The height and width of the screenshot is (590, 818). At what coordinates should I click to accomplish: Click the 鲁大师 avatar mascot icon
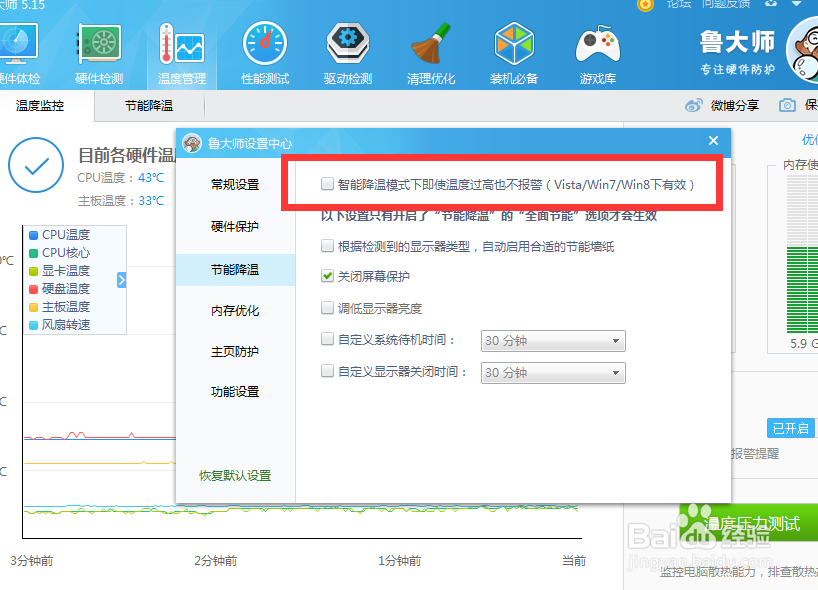803,50
